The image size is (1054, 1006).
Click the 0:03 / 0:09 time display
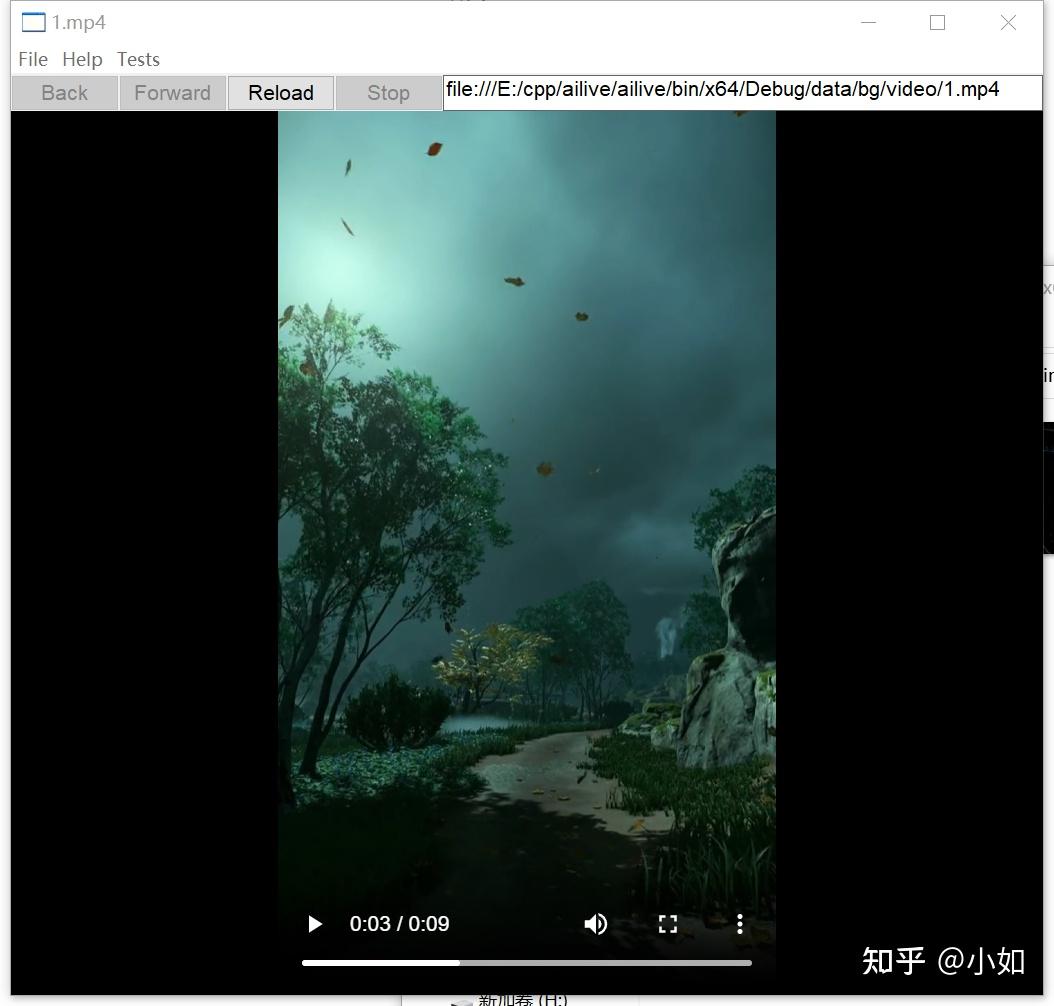[399, 924]
